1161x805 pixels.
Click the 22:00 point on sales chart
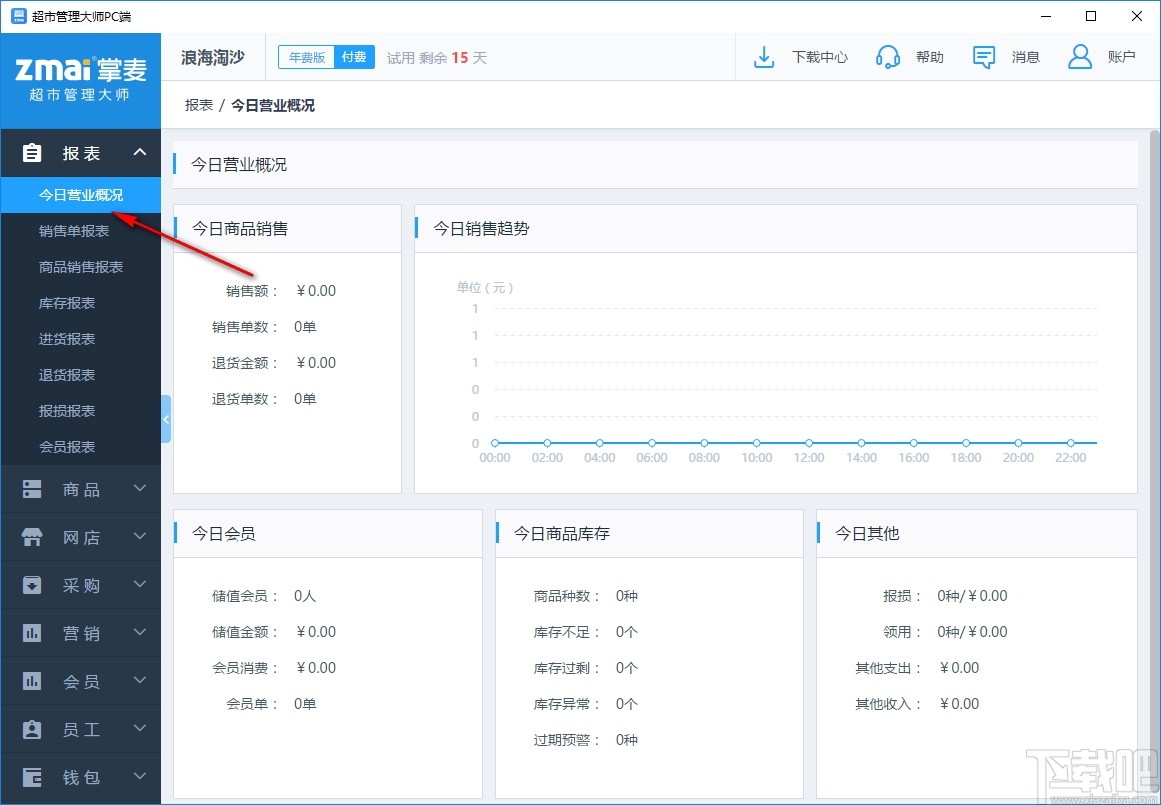1071,443
